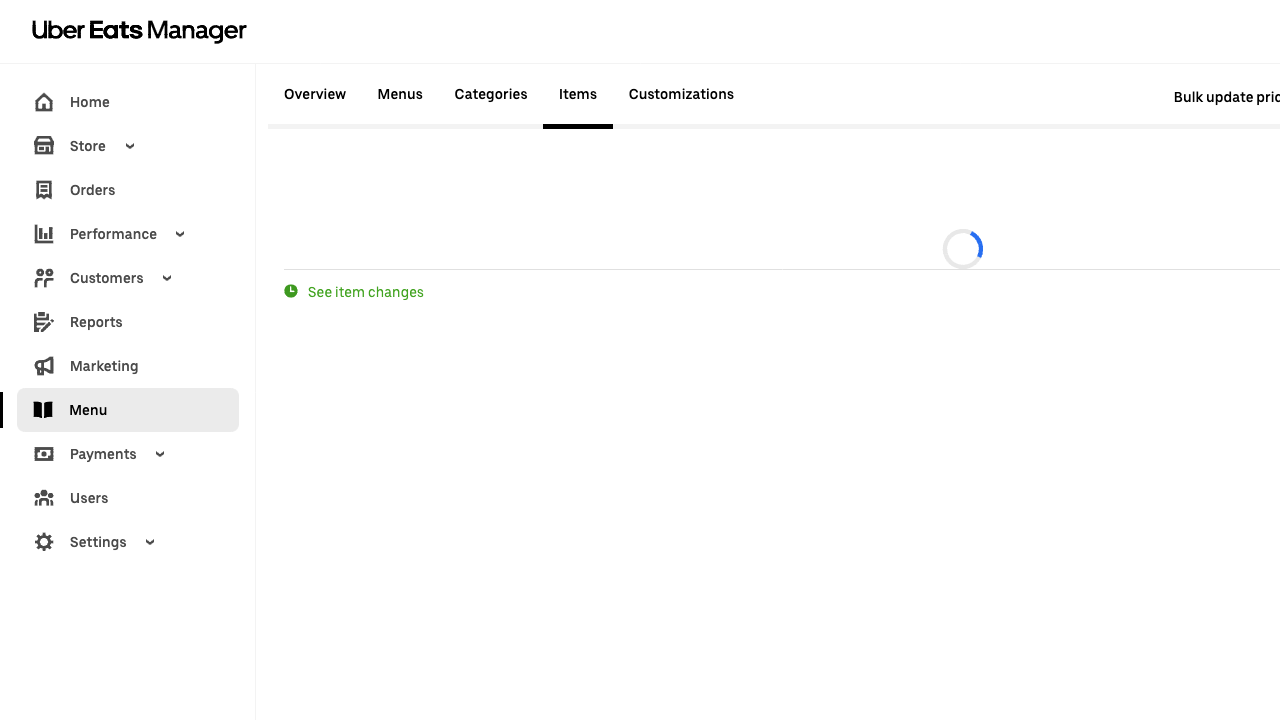1280x720 pixels.
Task: Click the Home house icon
Action: click(44, 102)
